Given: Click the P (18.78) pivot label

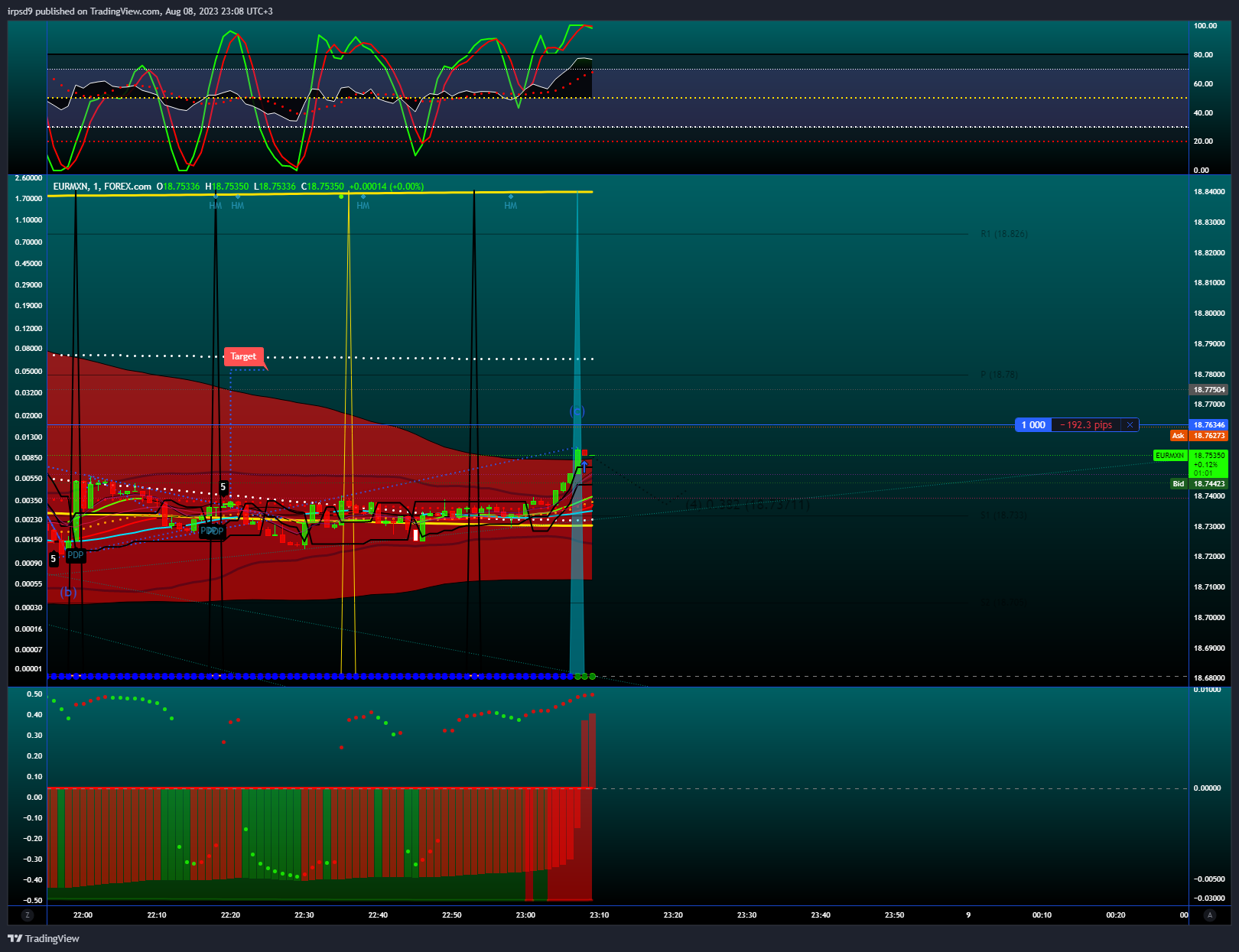Looking at the screenshot, I should (x=1000, y=375).
